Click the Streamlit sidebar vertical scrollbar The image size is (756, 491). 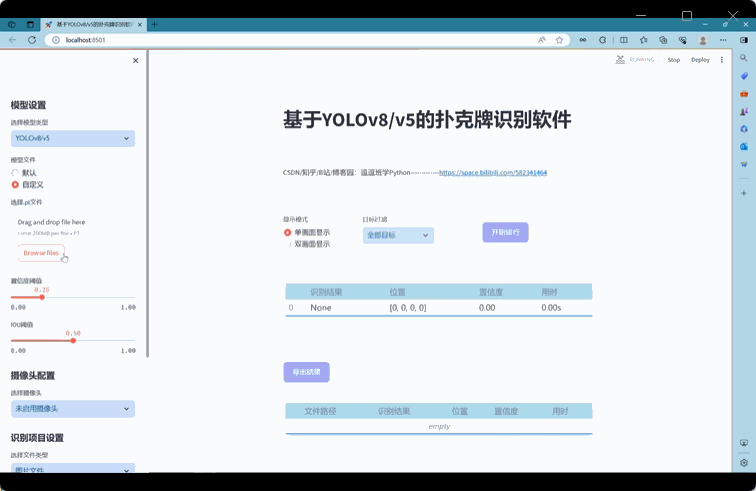pos(148,204)
